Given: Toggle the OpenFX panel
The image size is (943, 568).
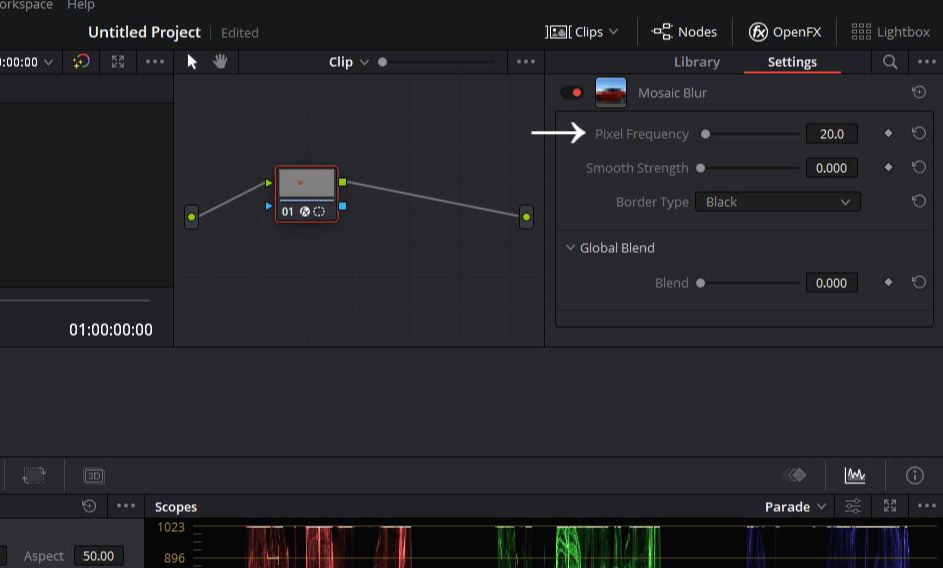Looking at the screenshot, I should [784, 32].
